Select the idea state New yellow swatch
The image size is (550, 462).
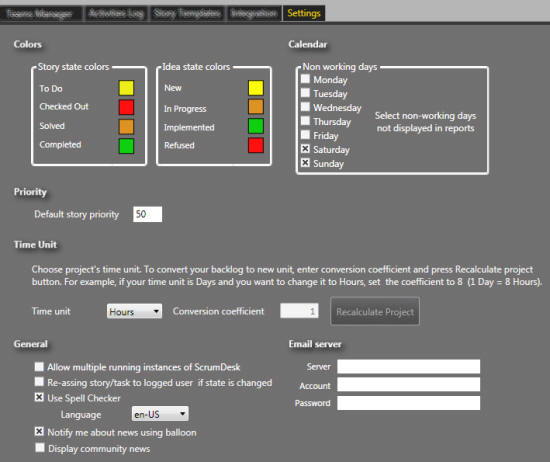(x=256, y=88)
